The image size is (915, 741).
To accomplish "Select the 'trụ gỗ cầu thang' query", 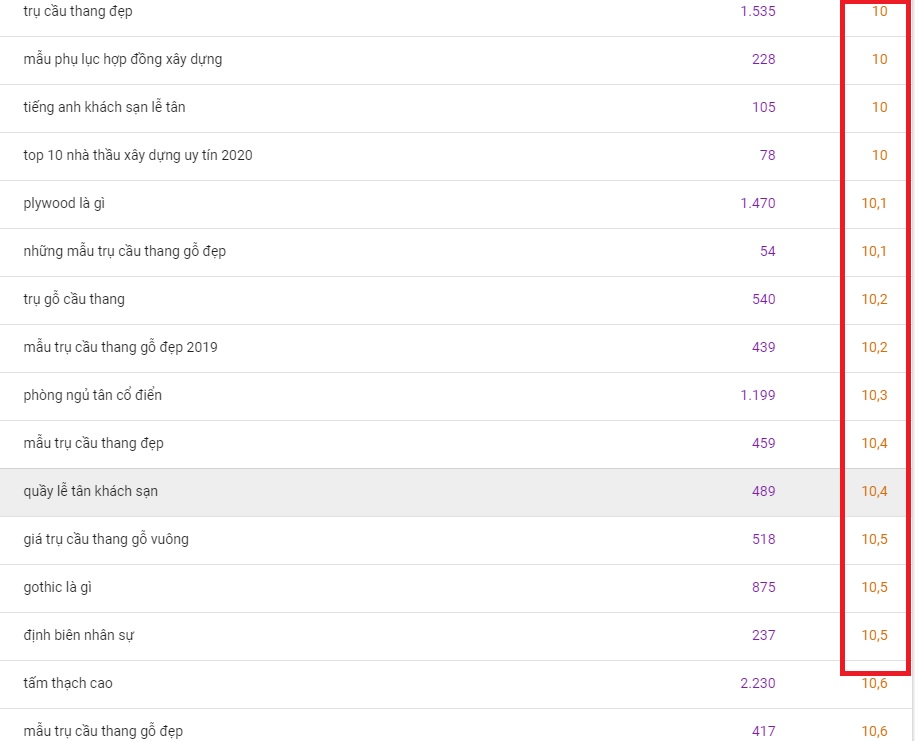I will click(74, 299).
